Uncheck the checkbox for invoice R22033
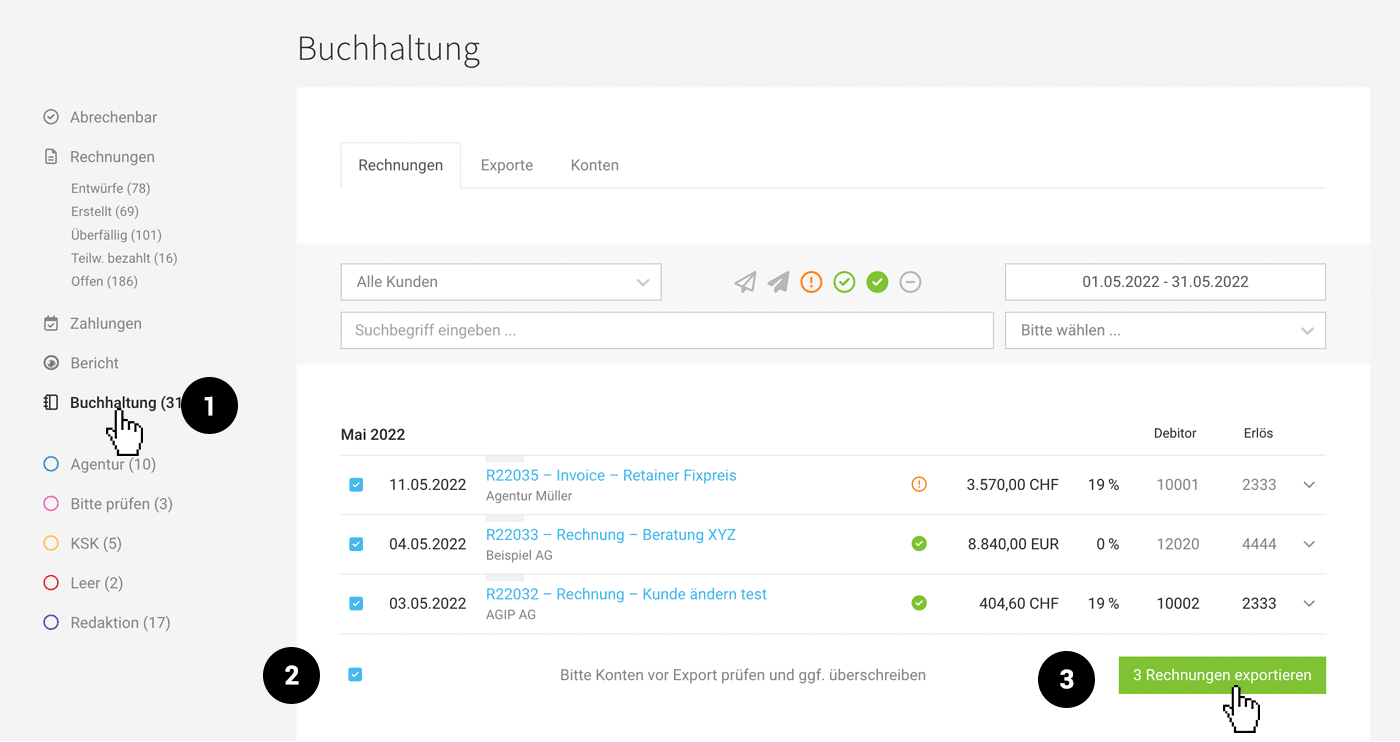 pyautogui.click(x=356, y=544)
